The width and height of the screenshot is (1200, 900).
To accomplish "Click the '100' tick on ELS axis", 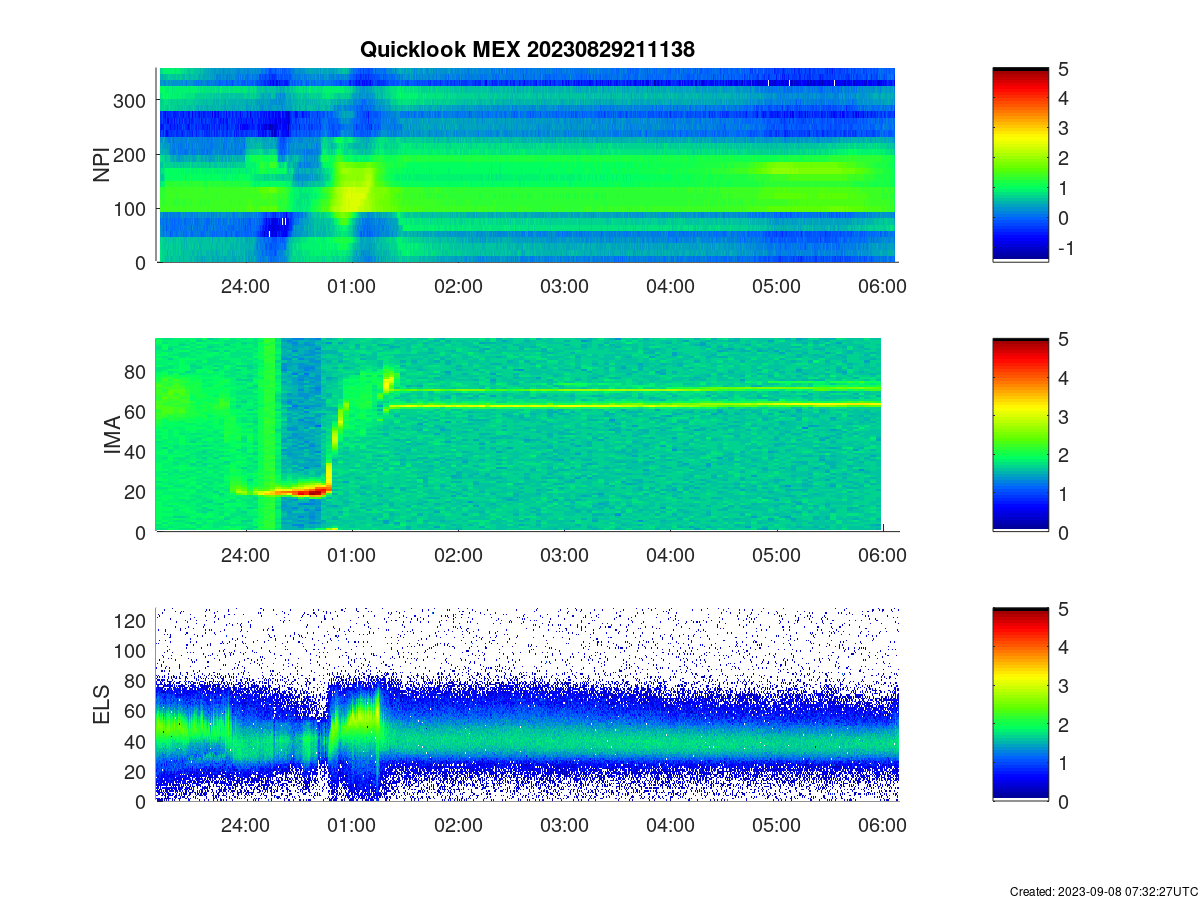I will [x=132, y=651].
